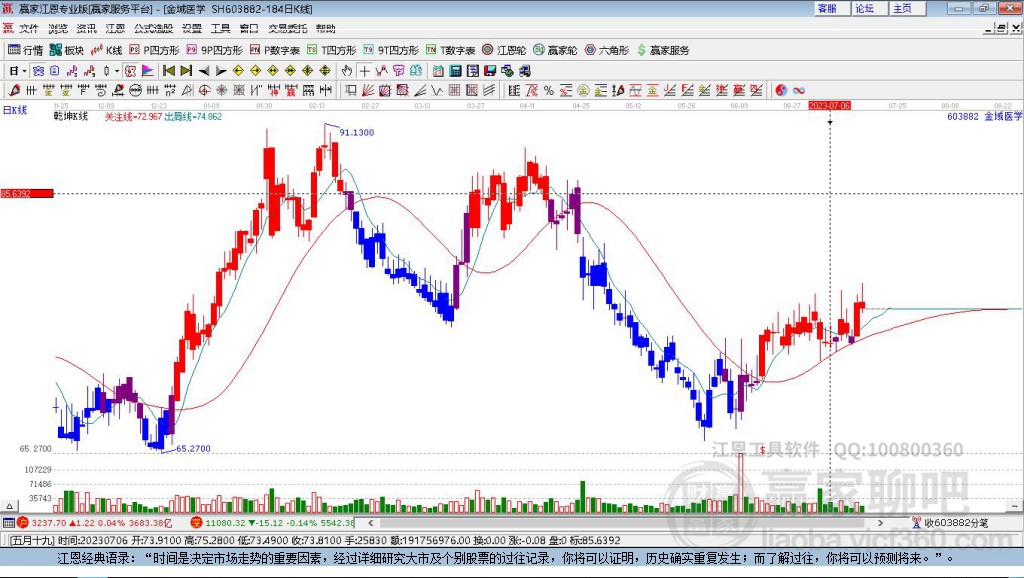Open the 行情 quotes toolbar button
Viewport: 1024px width, 578px height.
coord(25,50)
